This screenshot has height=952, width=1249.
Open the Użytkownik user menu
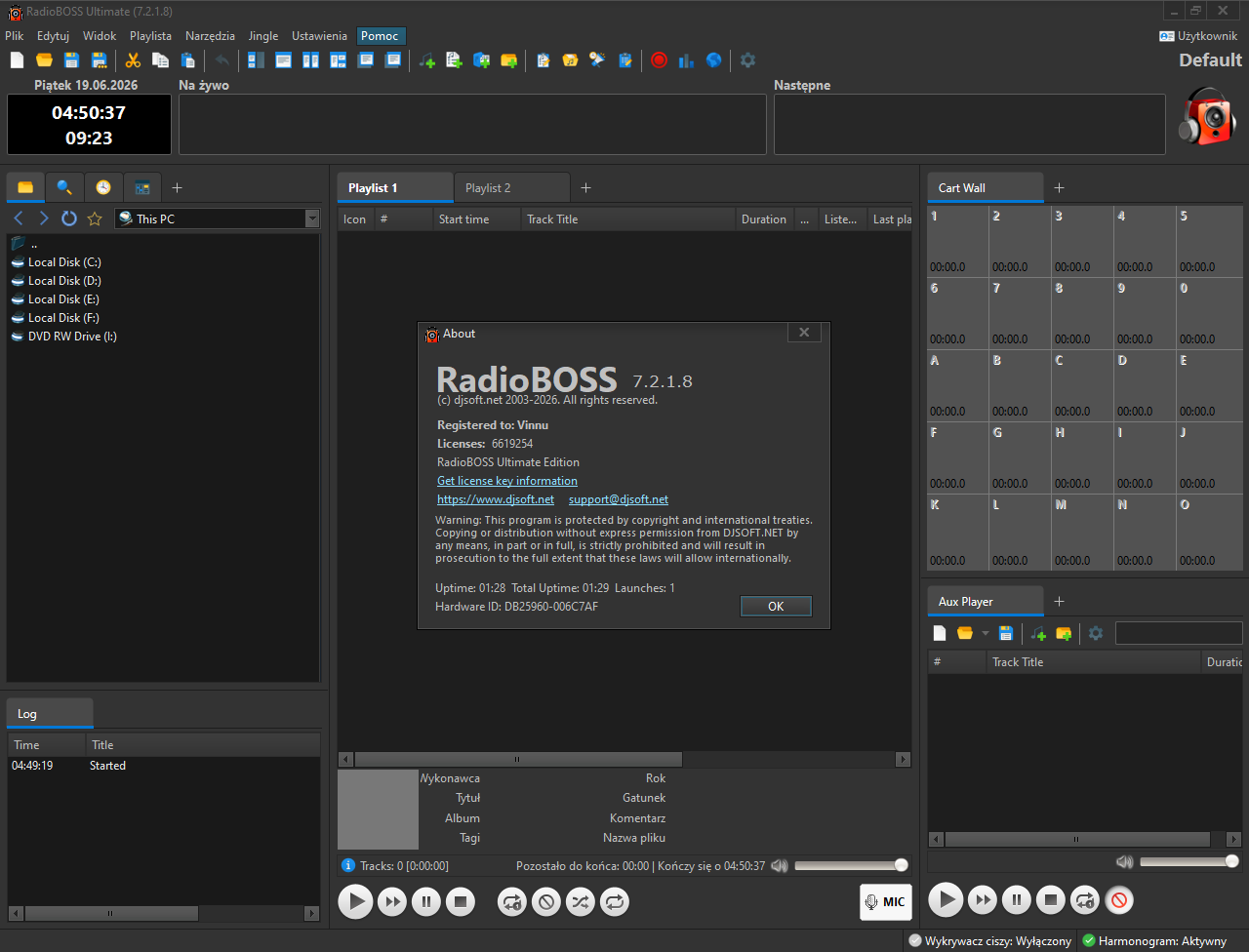(x=1198, y=36)
